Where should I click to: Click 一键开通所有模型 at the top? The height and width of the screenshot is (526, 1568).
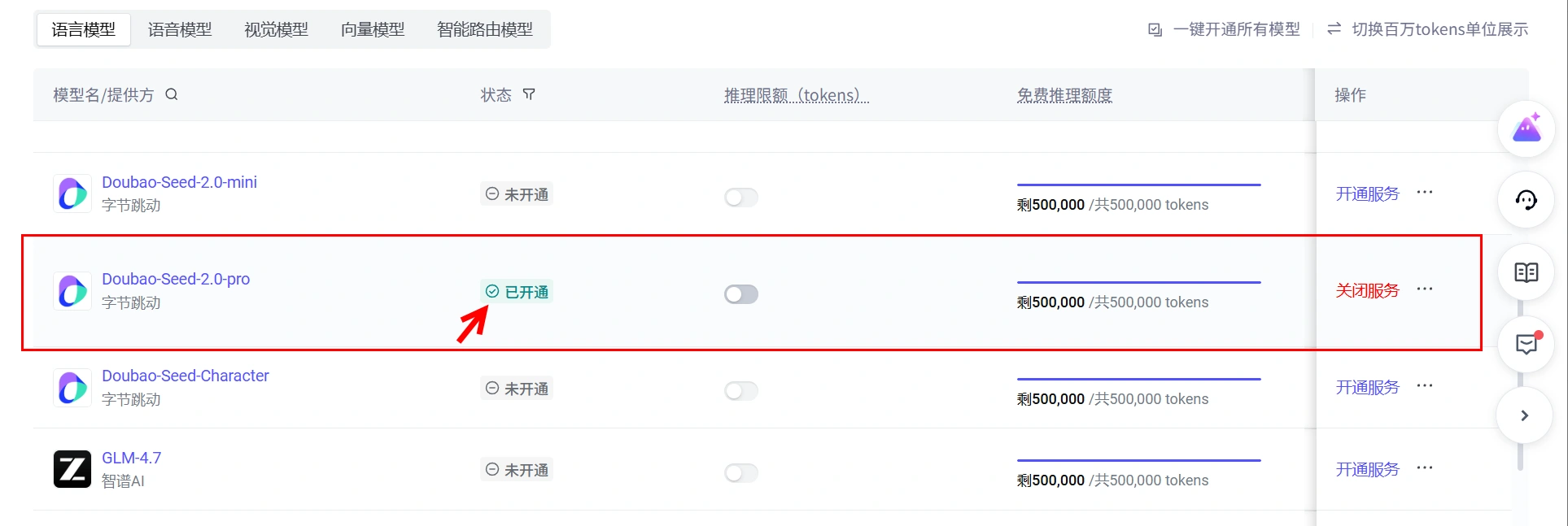(1235, 29)
